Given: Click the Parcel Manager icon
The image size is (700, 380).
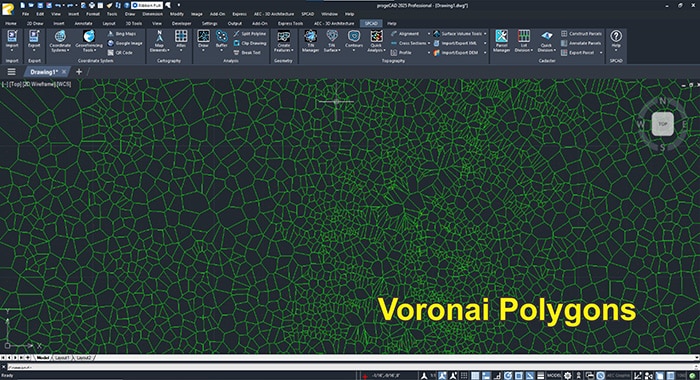Looking at the screenshot, I should tap(501, 41).
